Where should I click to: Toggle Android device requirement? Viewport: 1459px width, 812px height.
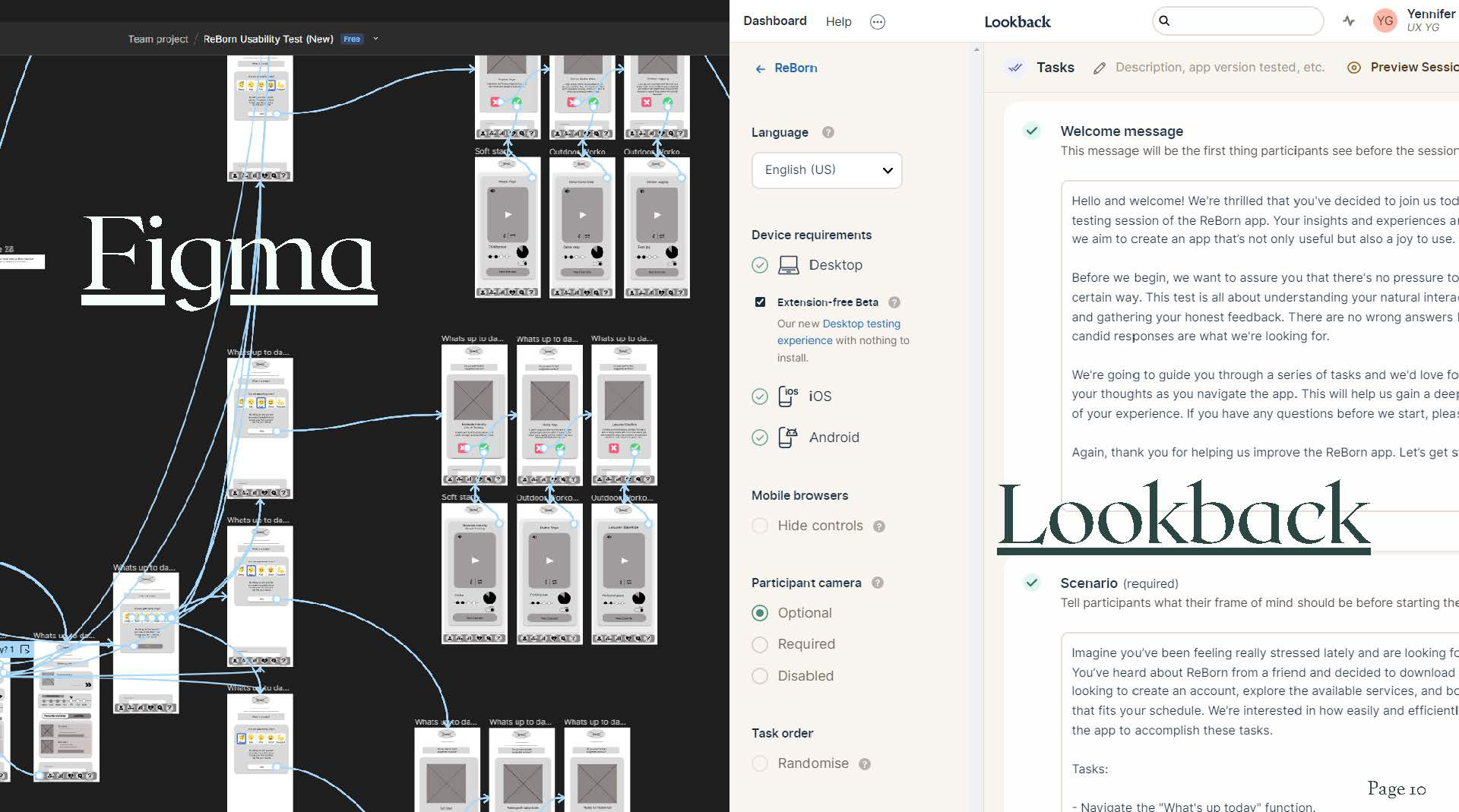tap(760, 438)
